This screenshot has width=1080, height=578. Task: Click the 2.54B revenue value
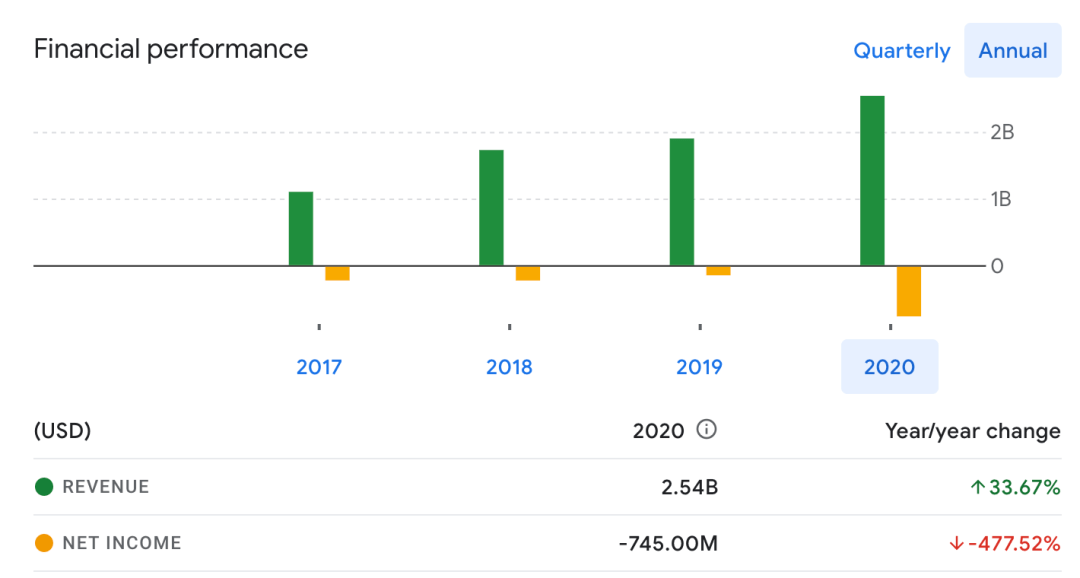point(689,488)
